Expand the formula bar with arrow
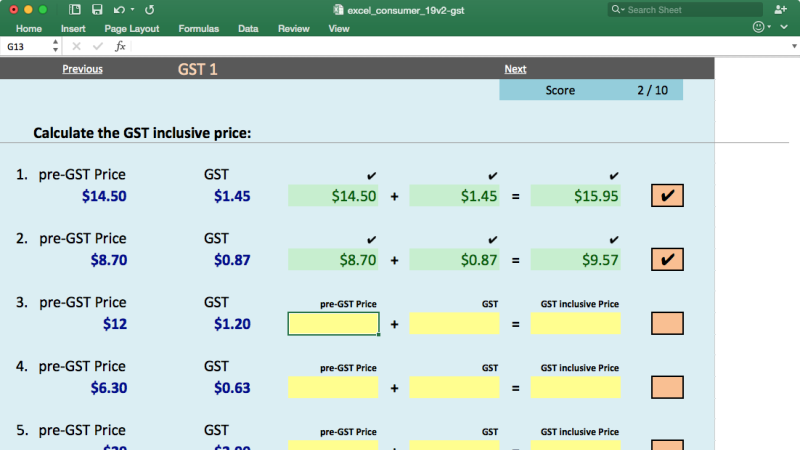Viewport: 800px width, 450px height. (794, 46)
